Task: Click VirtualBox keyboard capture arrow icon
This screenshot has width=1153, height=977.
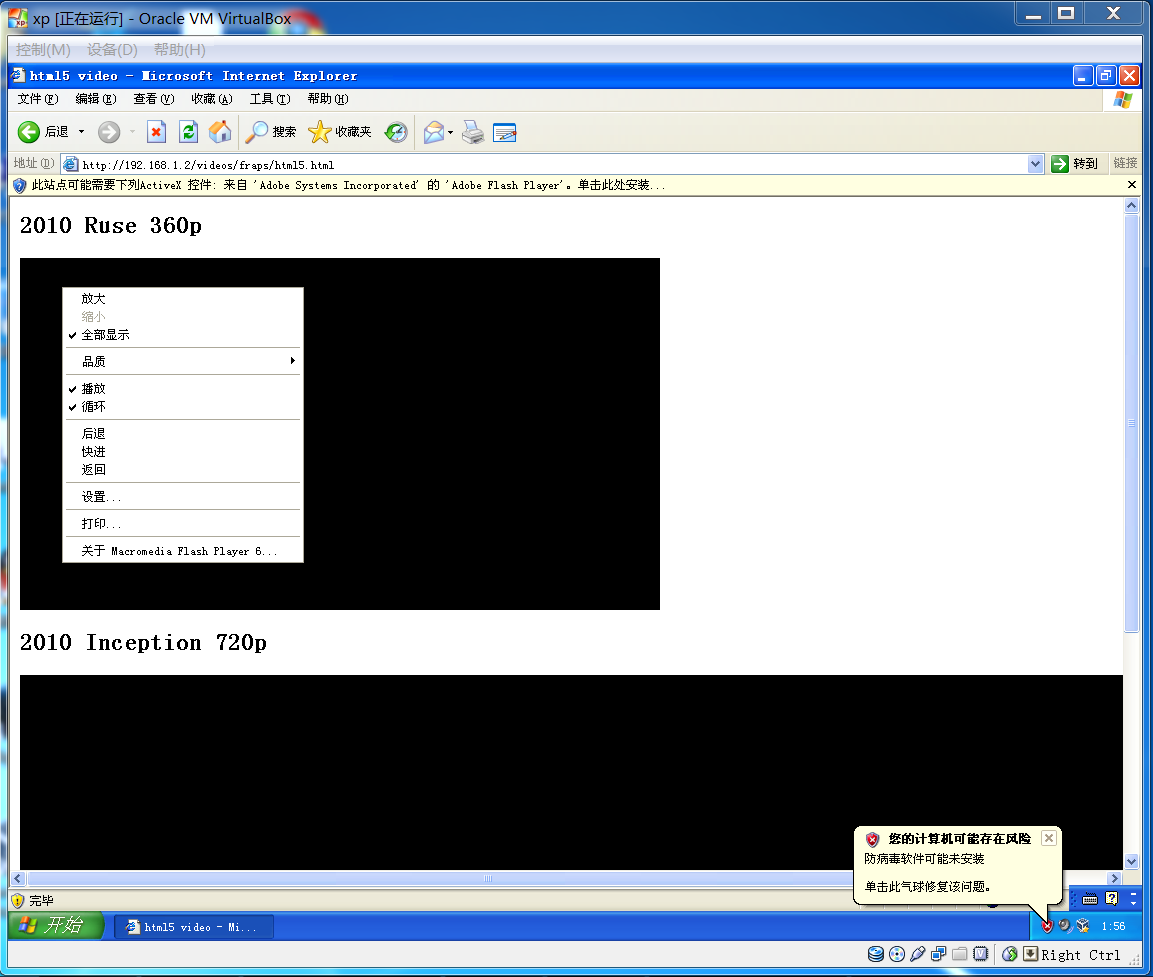Action: pyautogui.click(x=1031, y=954)
